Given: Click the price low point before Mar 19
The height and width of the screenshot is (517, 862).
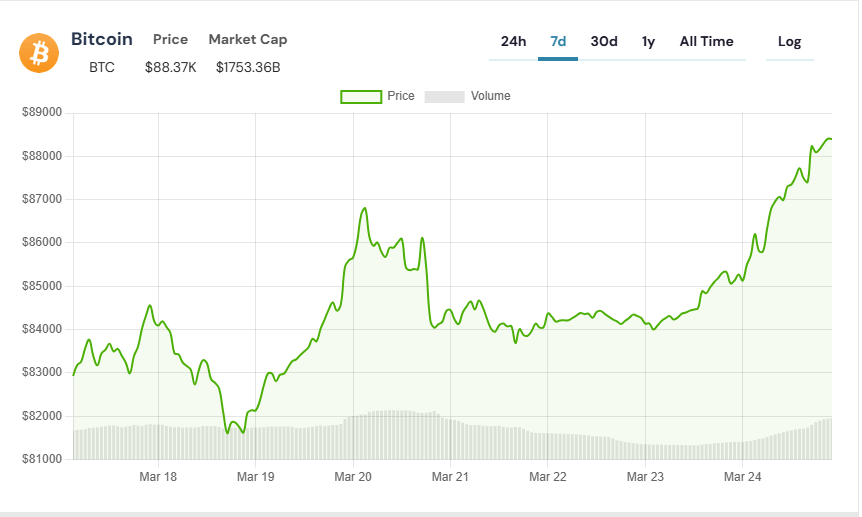Looking at the screenshot, I should tap(227, 433).
